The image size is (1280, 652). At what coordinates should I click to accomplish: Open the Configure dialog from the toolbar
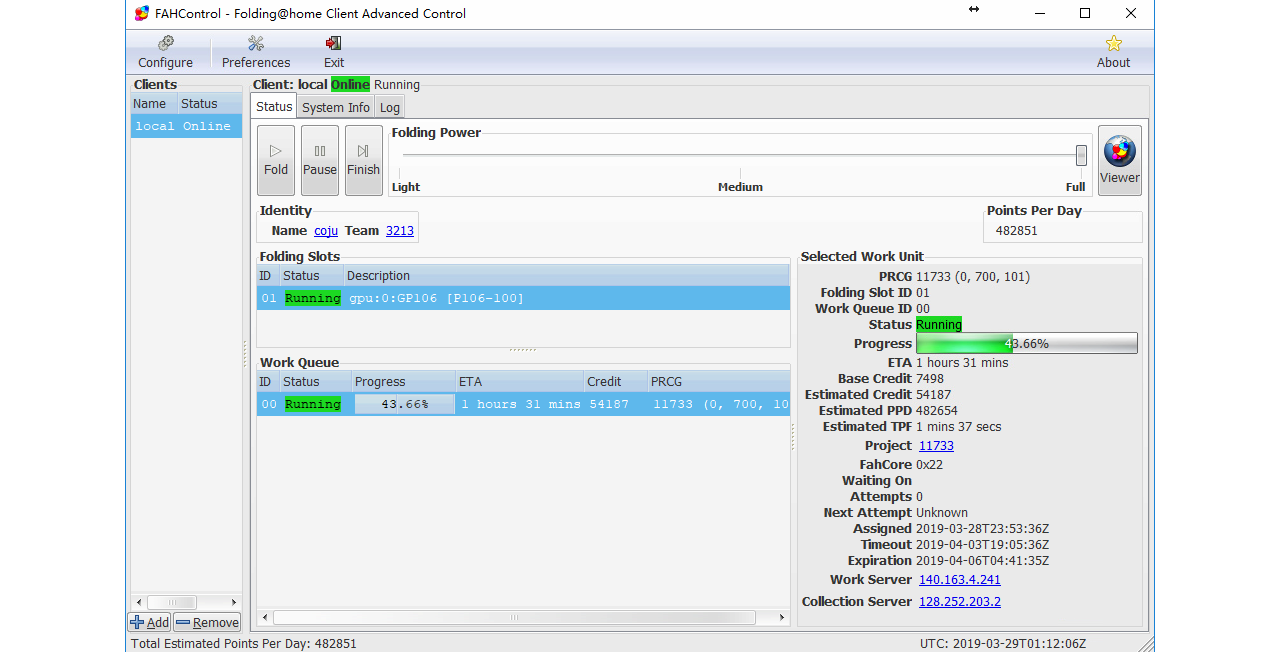pyautogui.click(x=166, y=52)
